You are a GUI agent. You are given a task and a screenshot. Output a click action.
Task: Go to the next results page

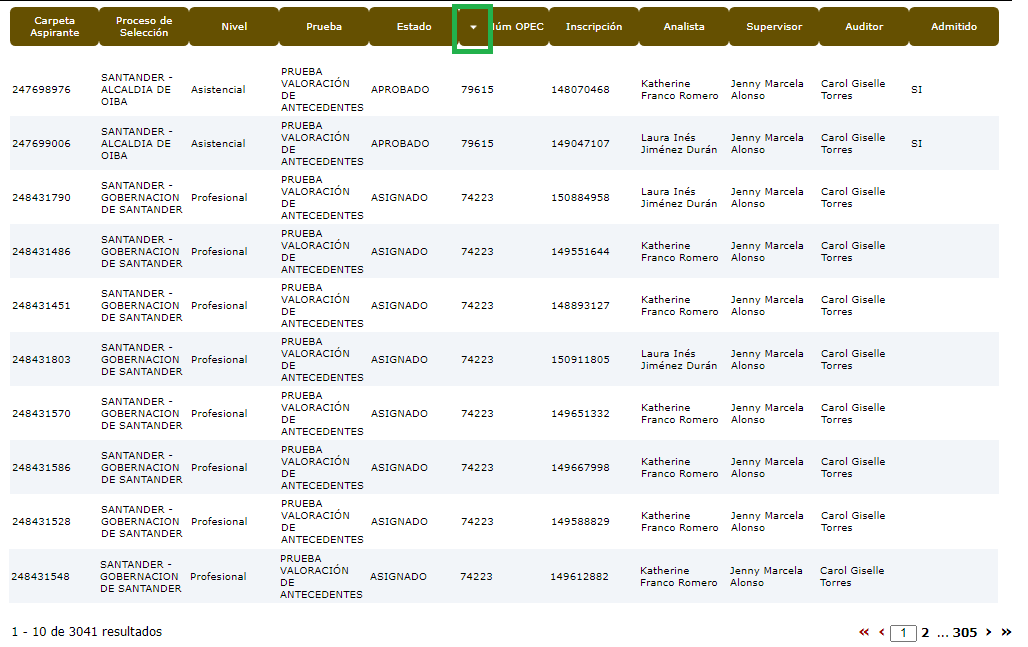point(989,632)
